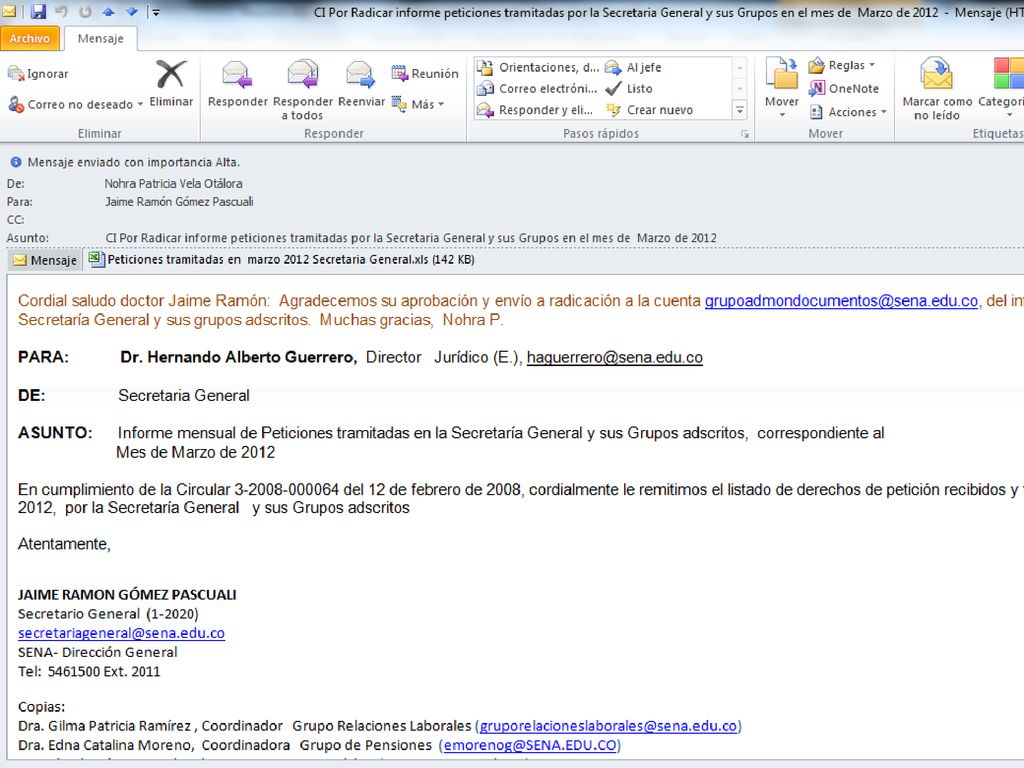Screen dimensions: 1024x768
Task: Open gruporelacioneslaborales@sena.edu.co link
Action: coord(609,726)
